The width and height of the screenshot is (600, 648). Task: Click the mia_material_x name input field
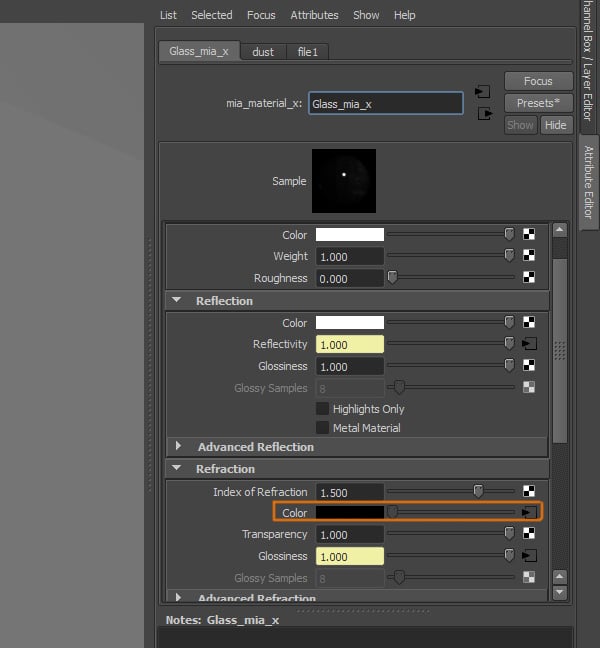coord(385,103)
